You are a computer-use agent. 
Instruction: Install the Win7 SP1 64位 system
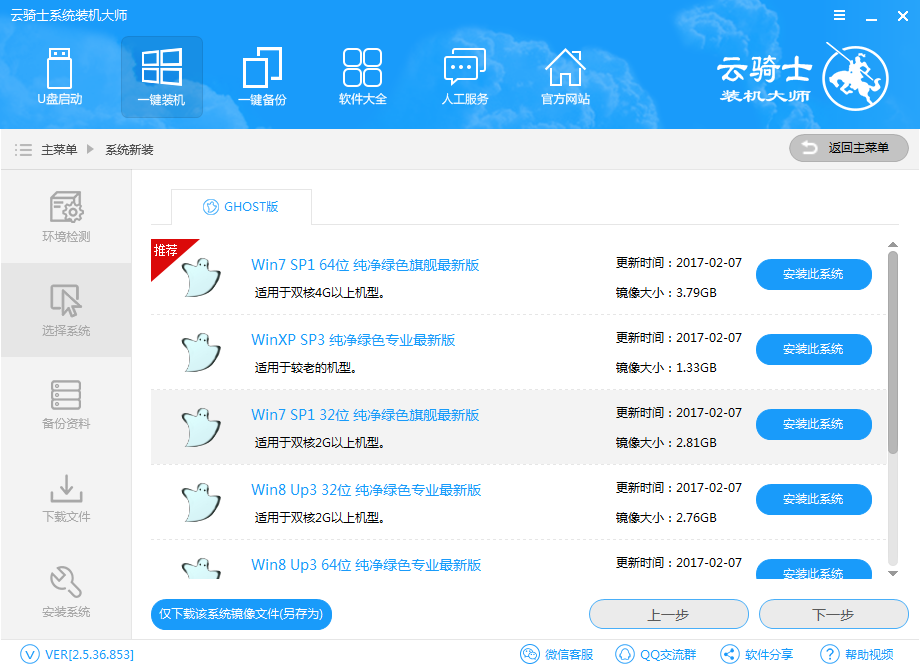(x=813, y=274)
